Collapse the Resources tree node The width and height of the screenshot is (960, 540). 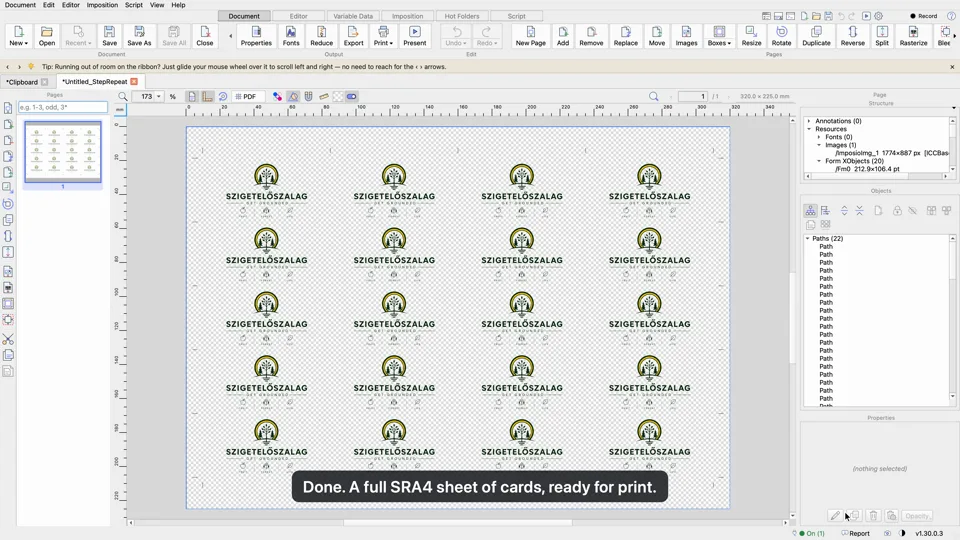pos(809,129)
